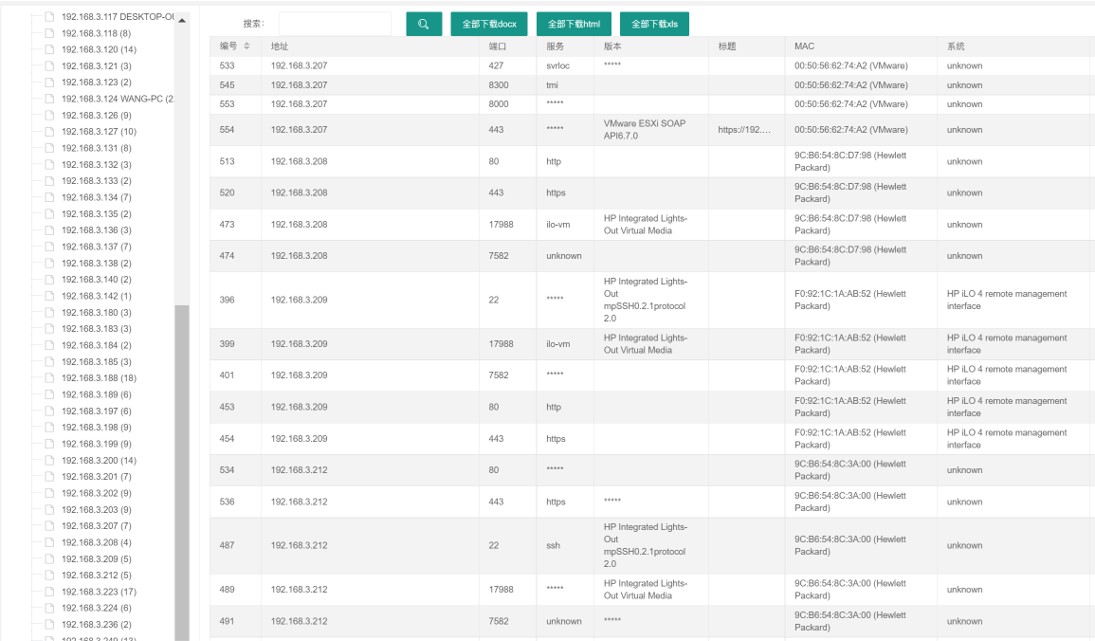1095x641 pixels.
Task: Click the scroll-up arrow in the tree panel
Action: tap(182, 21)
